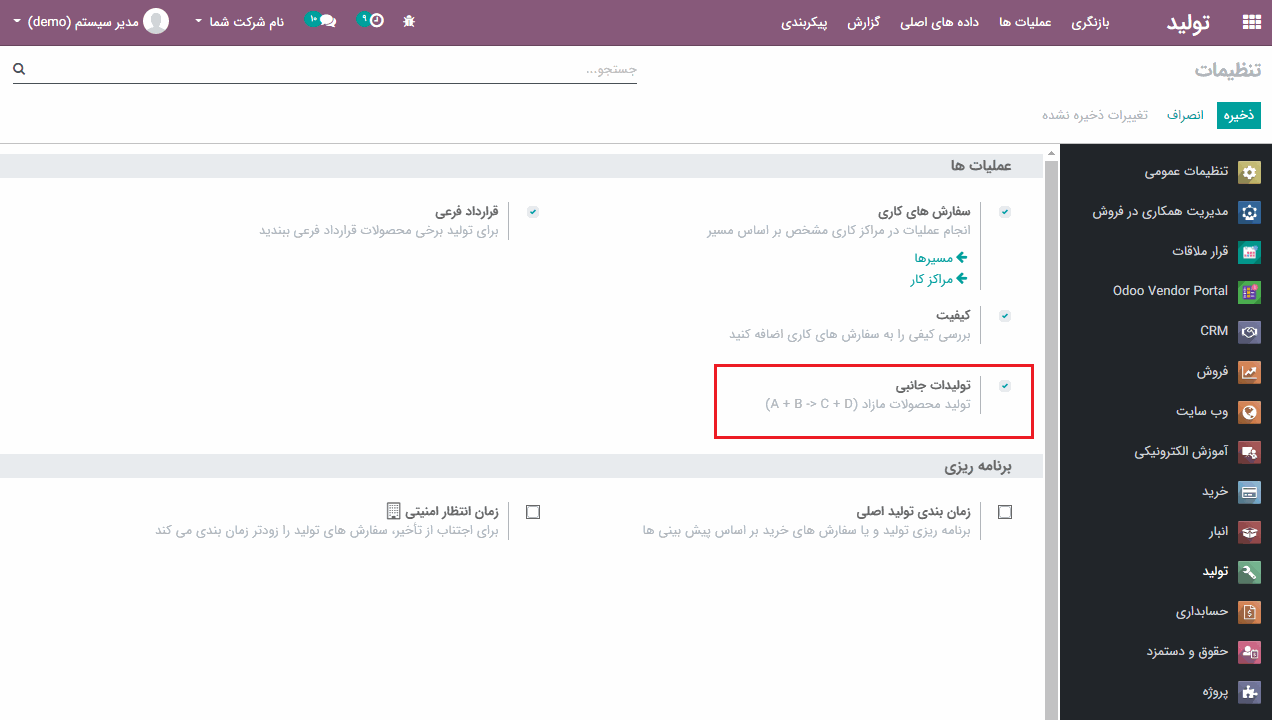Click the کیفیت setting title
The width and height of the screenshot is (1272, 720).
(954, 315)
